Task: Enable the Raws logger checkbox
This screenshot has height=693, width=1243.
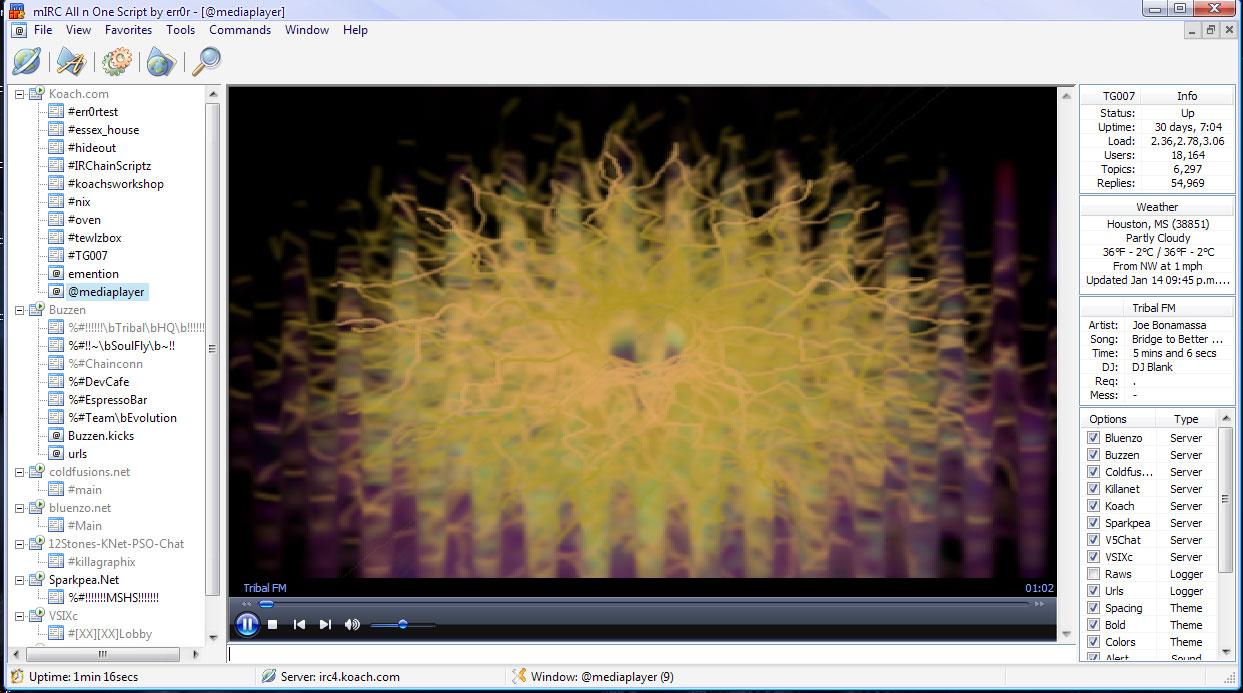Action: click(1093, 574)
